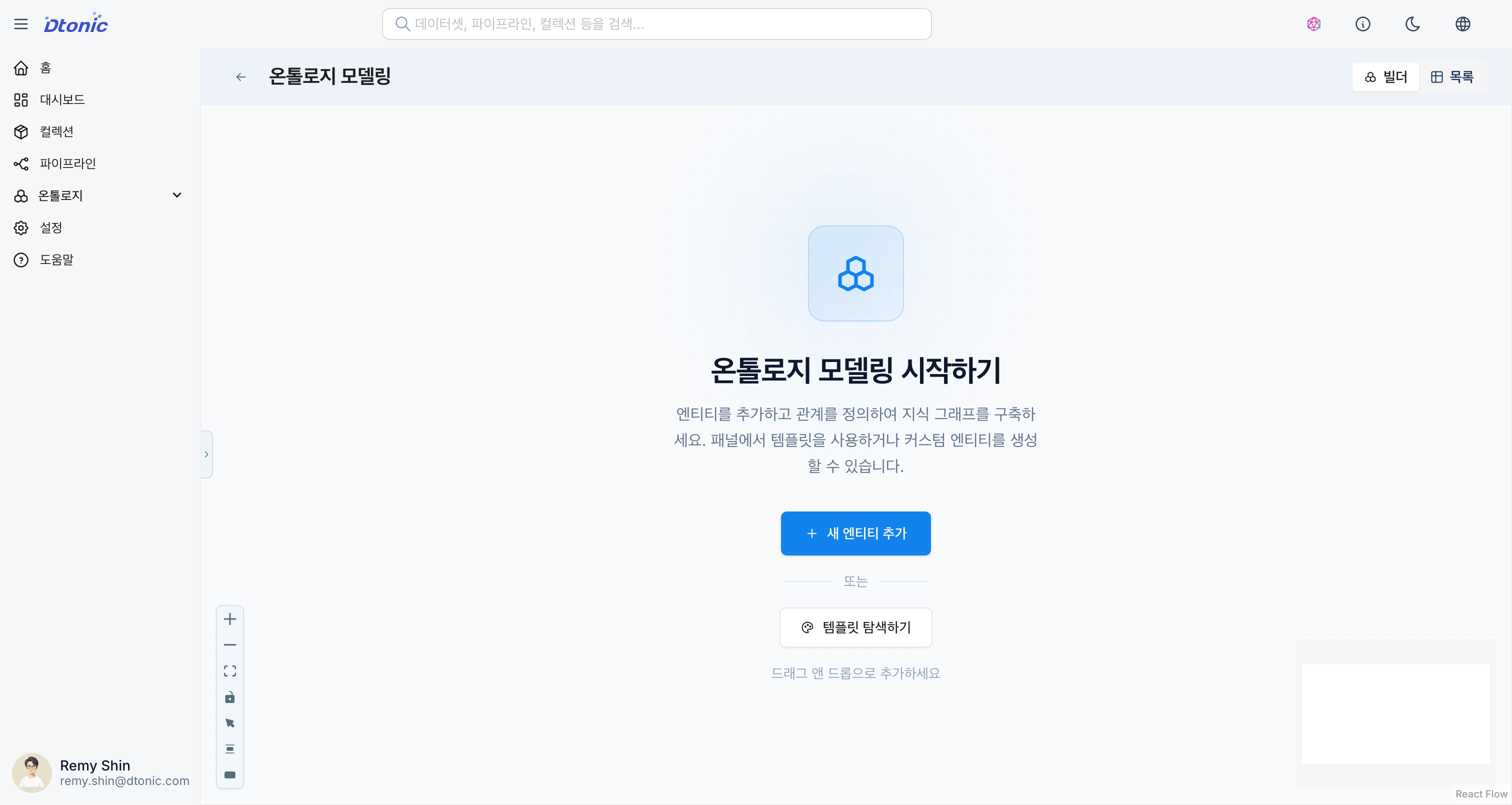The image size is (1512, 805).
Task: Click the 템플릿 탐색하기 button
Action: click(x=855, y=627)
